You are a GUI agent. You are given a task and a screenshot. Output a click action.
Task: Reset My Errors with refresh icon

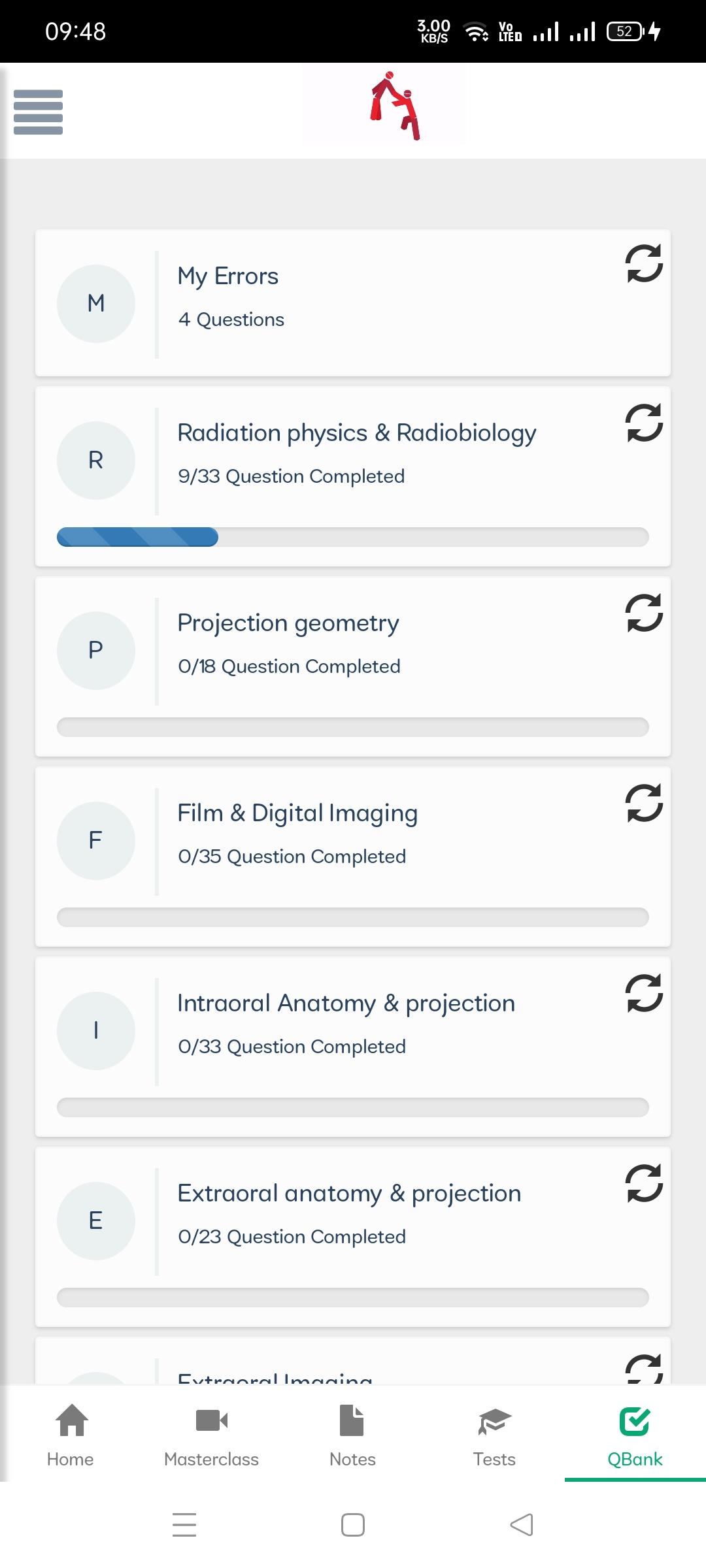click(x=644, y=263)
